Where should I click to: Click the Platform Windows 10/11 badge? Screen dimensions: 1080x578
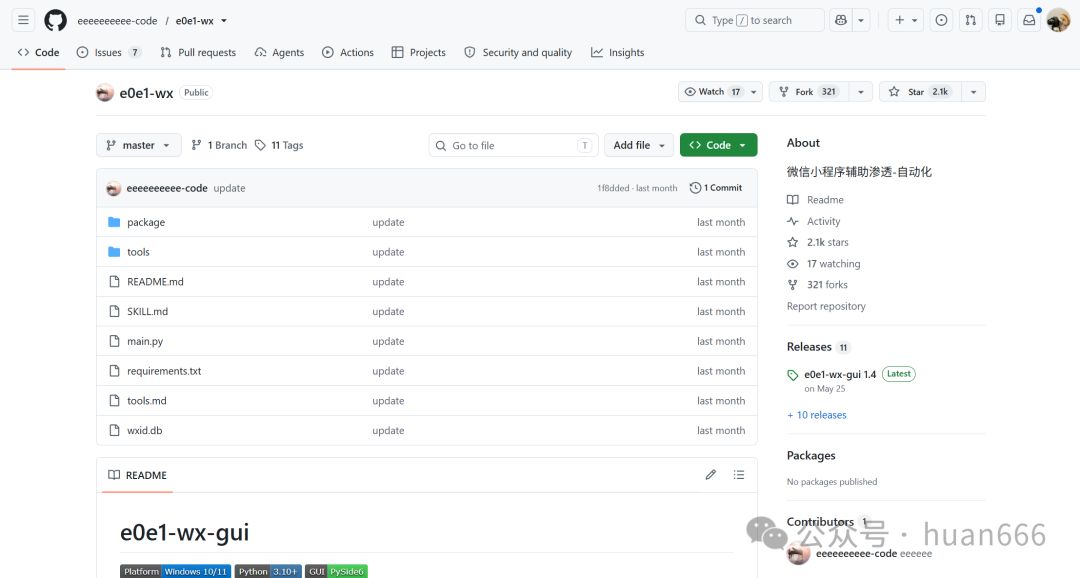click(176, 571)
